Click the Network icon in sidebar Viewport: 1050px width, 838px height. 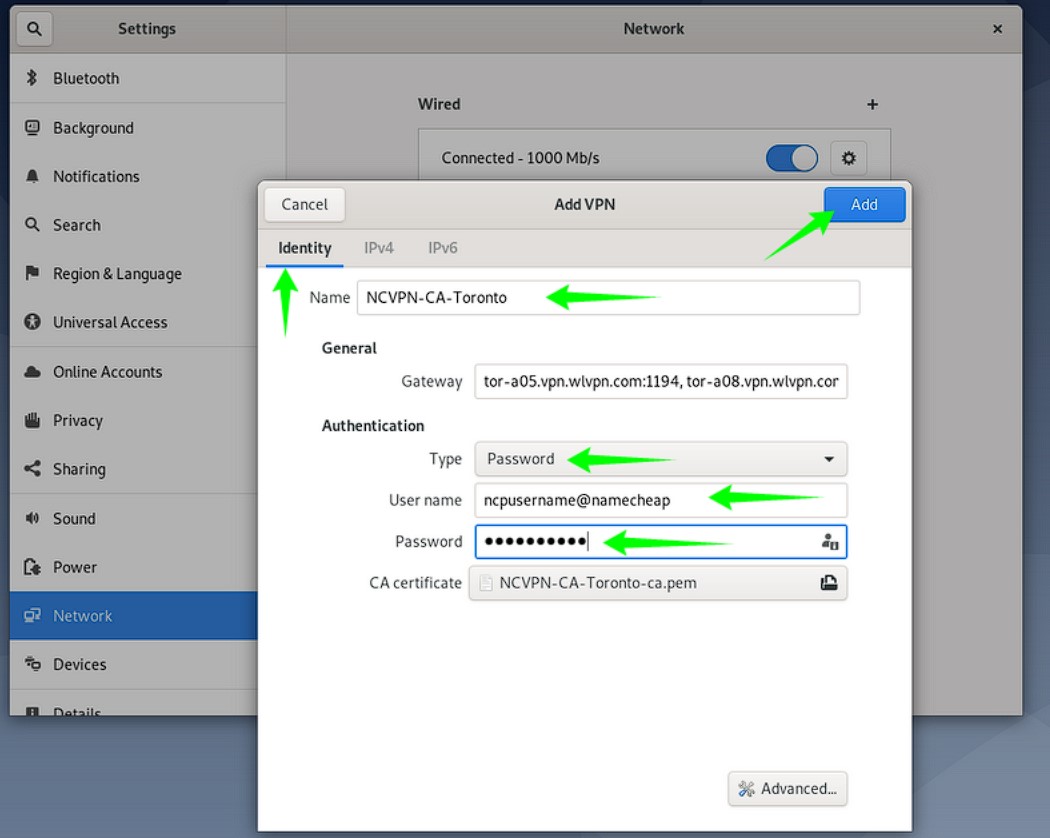coord(32,616)
